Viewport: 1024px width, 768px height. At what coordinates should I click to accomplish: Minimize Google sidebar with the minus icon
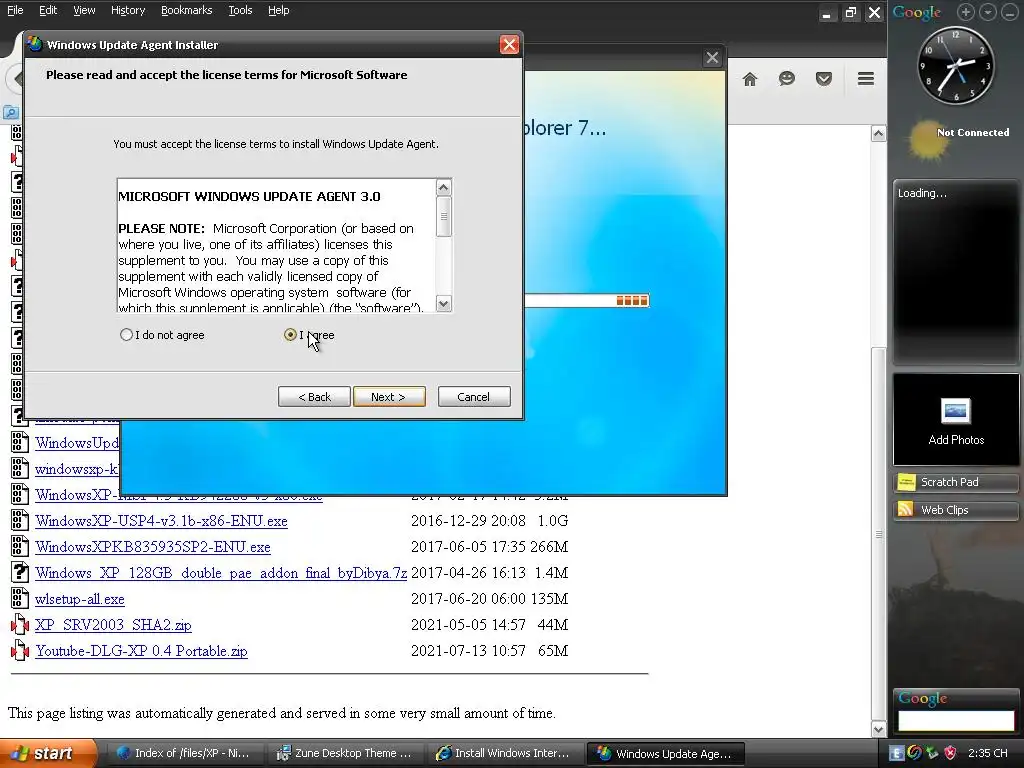[1009, 12]
